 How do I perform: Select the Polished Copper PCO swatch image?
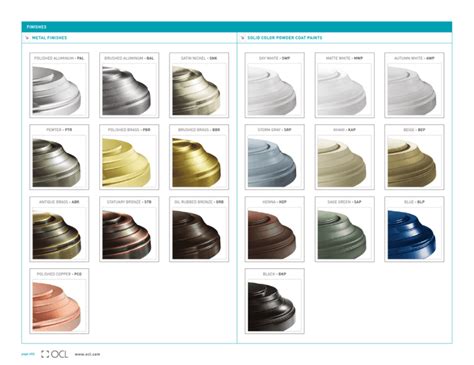click(57, 307)
